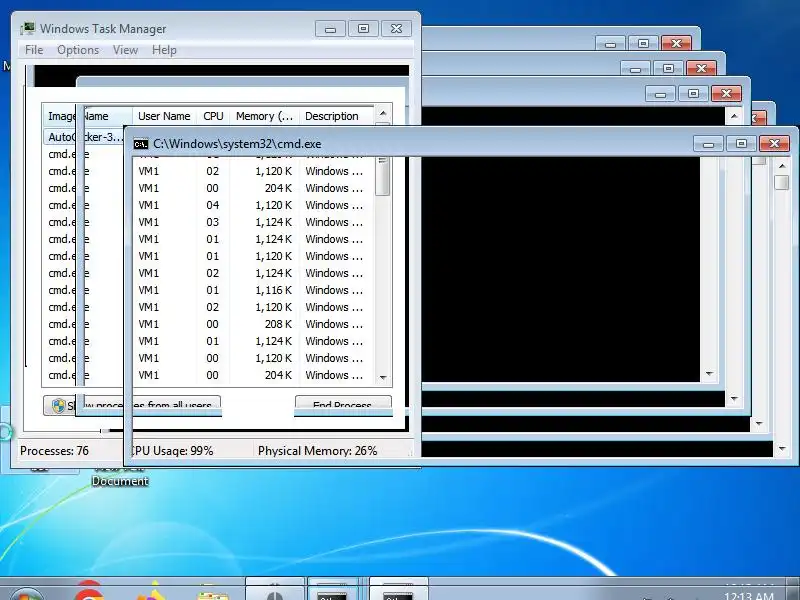
Task: Activate the first cmd taskbar button
Action: point(333,590)
